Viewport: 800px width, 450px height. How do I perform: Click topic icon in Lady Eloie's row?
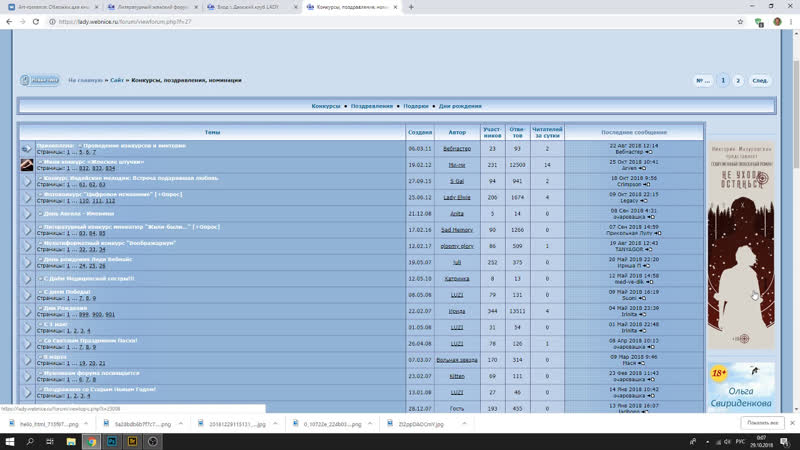(x=27, y=197)
